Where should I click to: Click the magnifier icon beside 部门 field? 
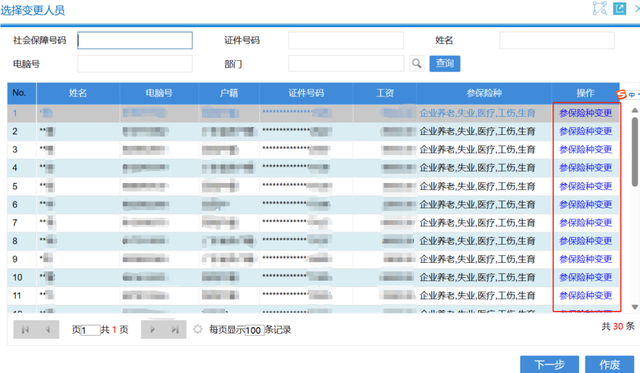(x=416, y=63)
